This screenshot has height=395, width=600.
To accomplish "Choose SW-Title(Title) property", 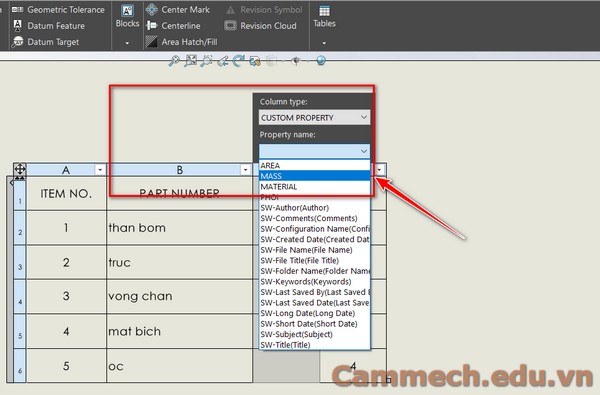I will point(315,345).
